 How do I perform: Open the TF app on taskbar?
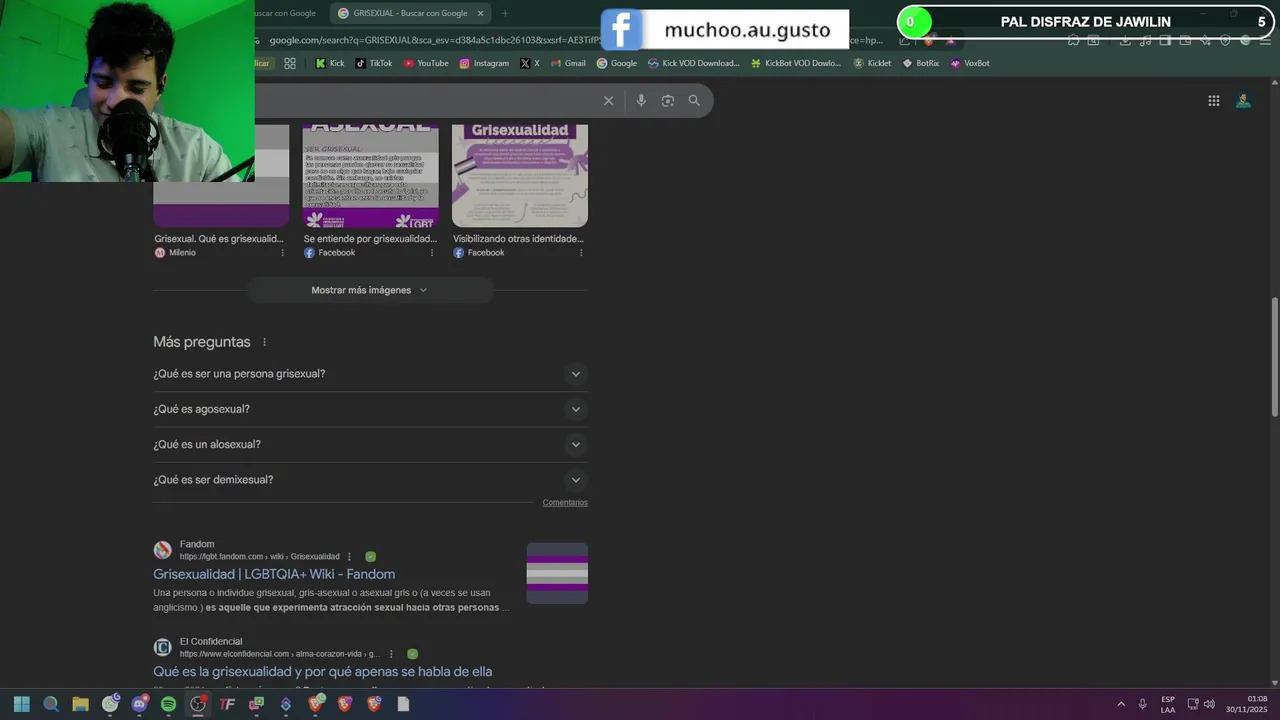tap(227, 704)
